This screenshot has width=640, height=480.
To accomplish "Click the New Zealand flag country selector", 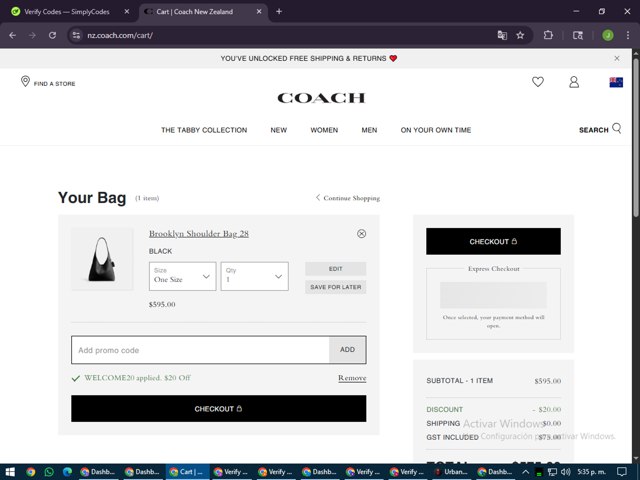I will [616, 82].
